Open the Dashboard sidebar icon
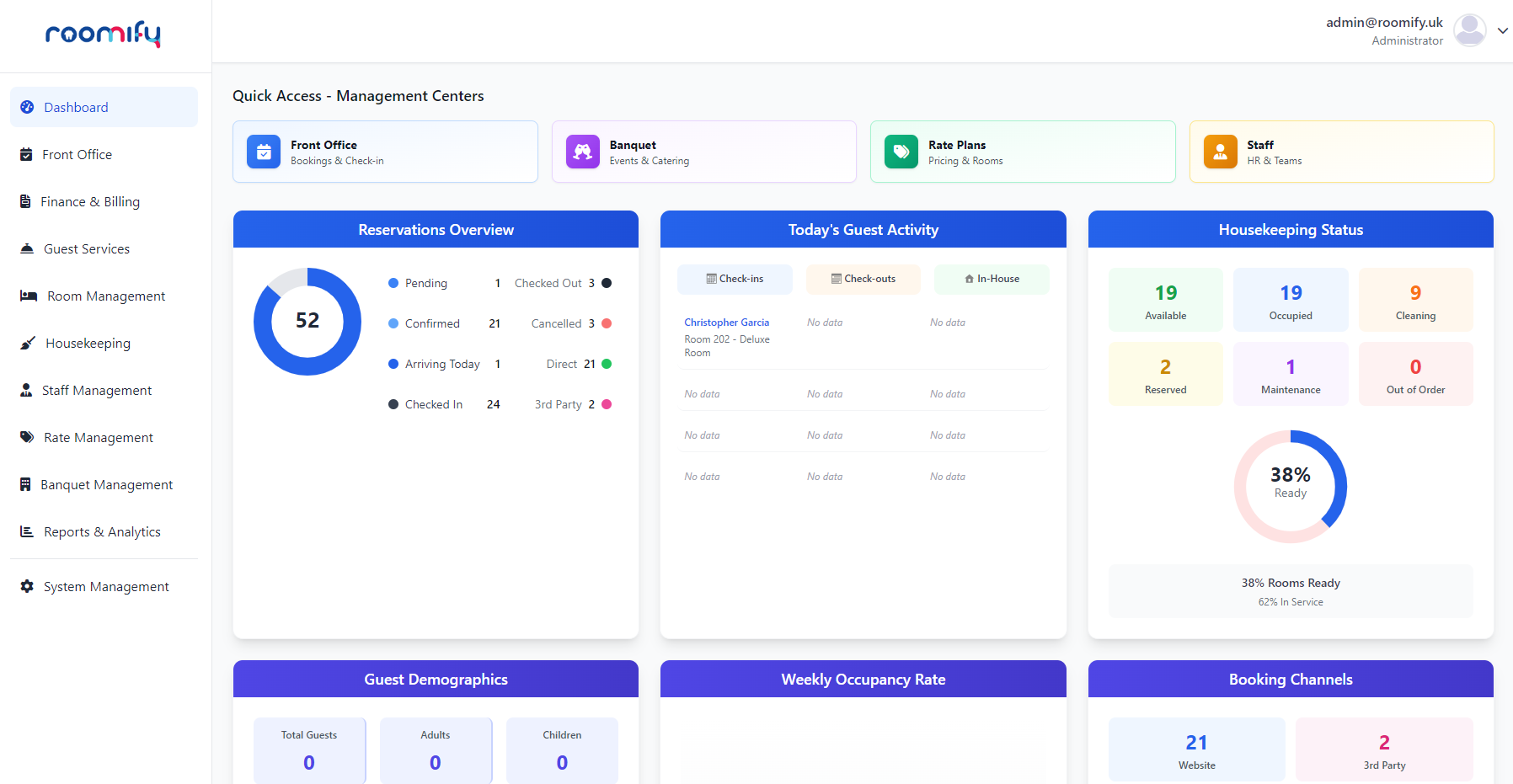Screen dimensions: 1513x784 [27, 107]
